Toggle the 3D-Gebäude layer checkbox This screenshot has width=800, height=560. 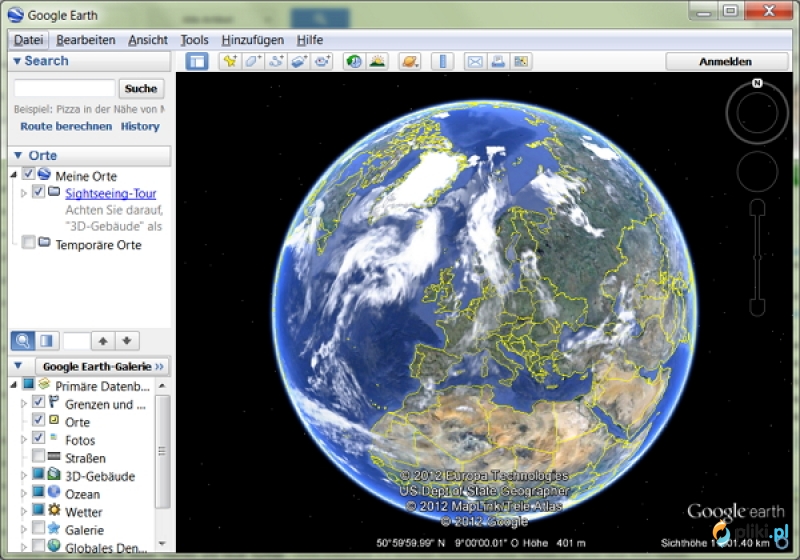38,474
